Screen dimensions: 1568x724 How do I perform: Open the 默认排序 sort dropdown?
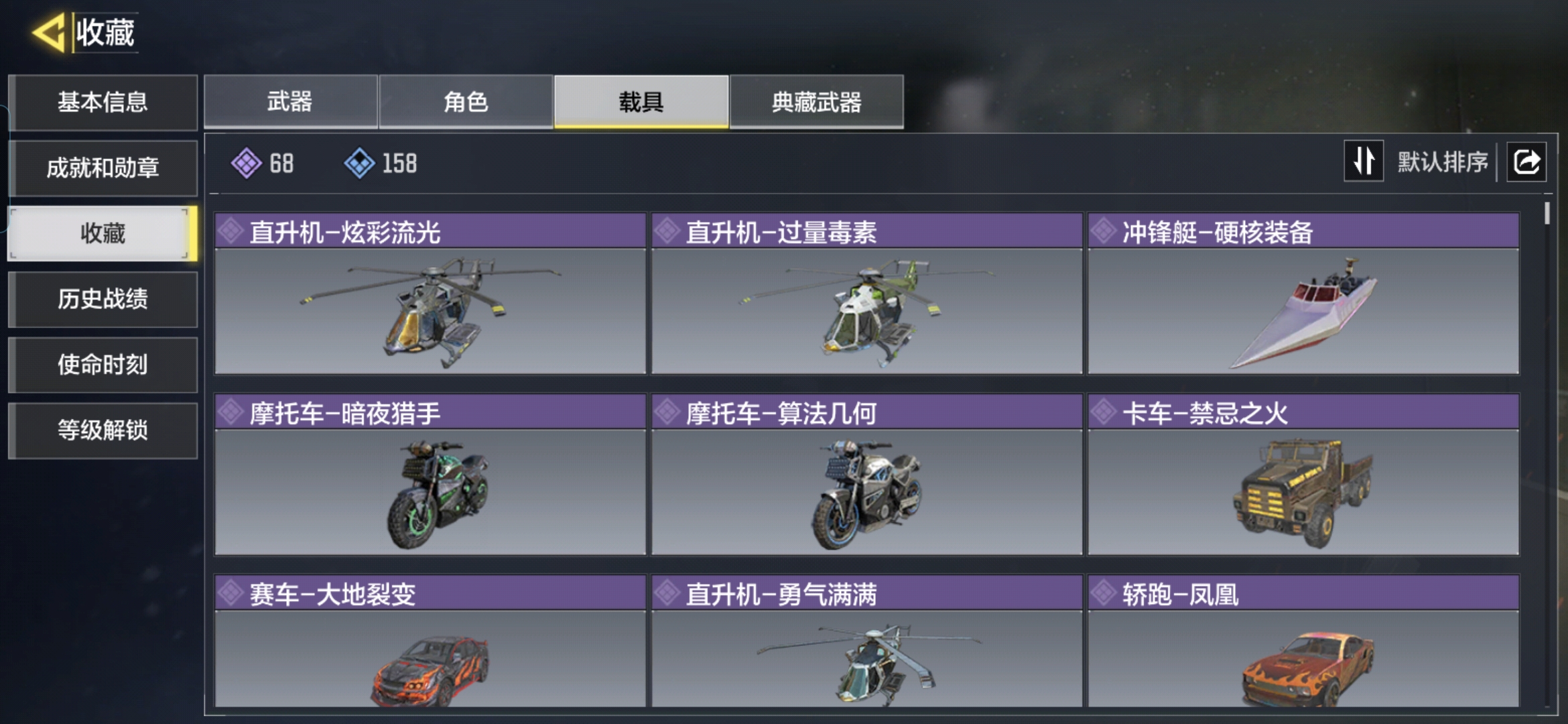click(1443, 162)
